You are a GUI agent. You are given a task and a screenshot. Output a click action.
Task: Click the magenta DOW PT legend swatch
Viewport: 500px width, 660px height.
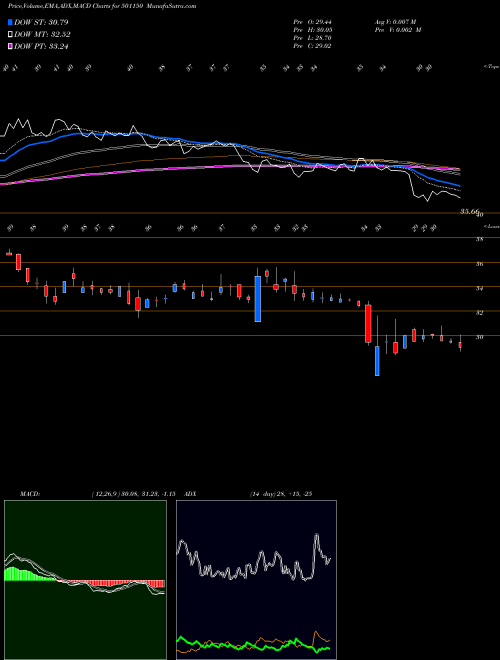11,46
